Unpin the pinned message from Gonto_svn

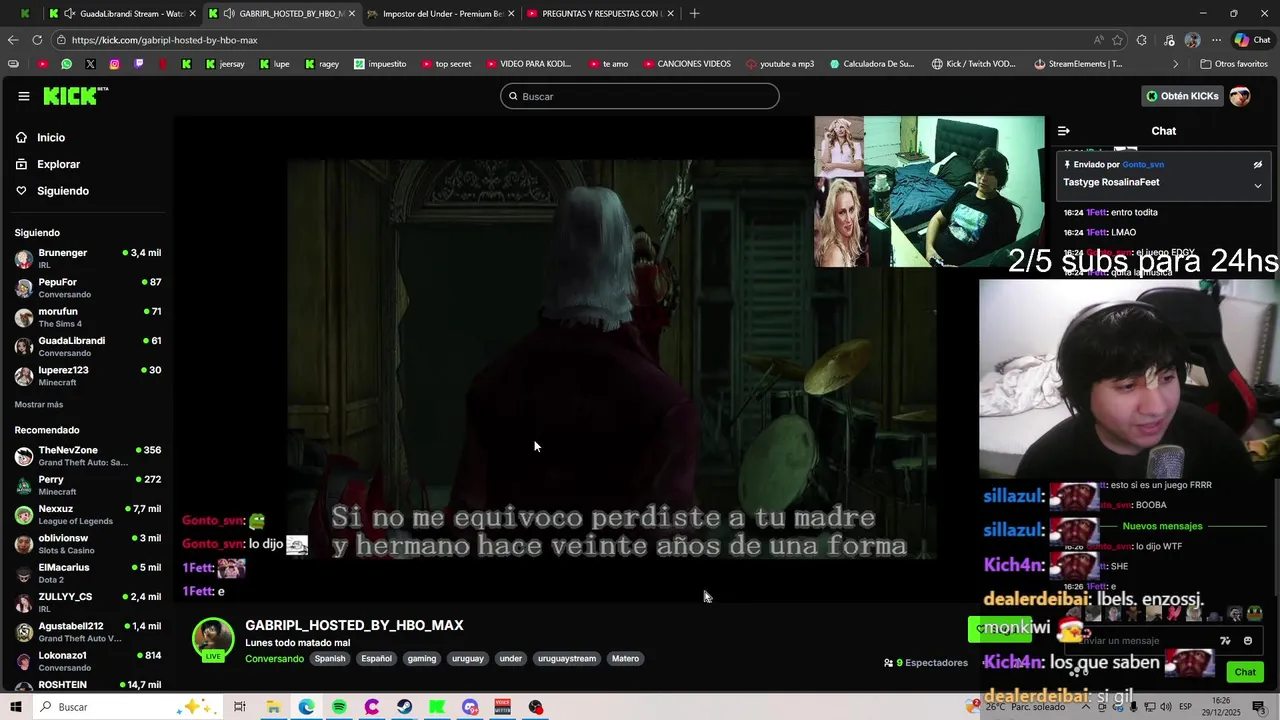1257,164
